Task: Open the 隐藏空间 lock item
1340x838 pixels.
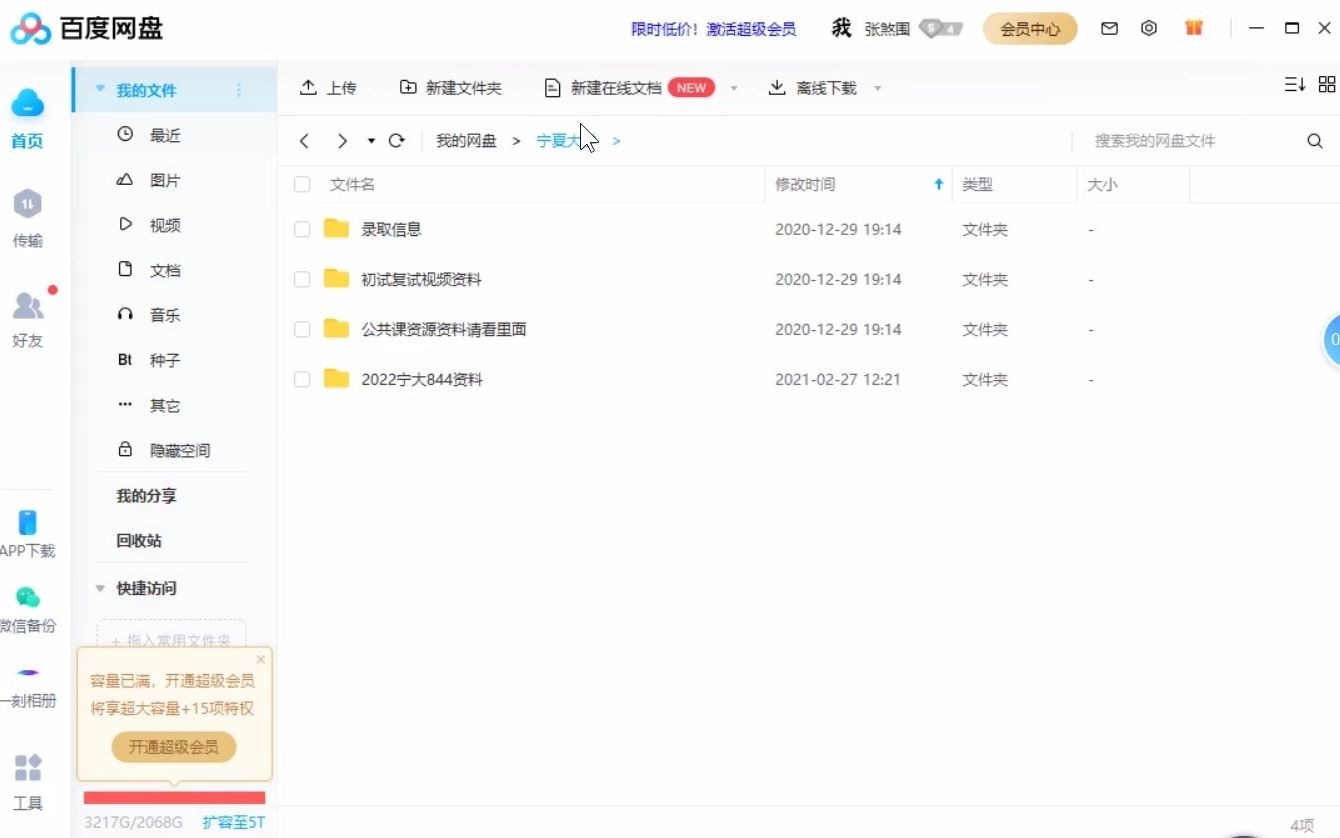Action: click(164, 450)
